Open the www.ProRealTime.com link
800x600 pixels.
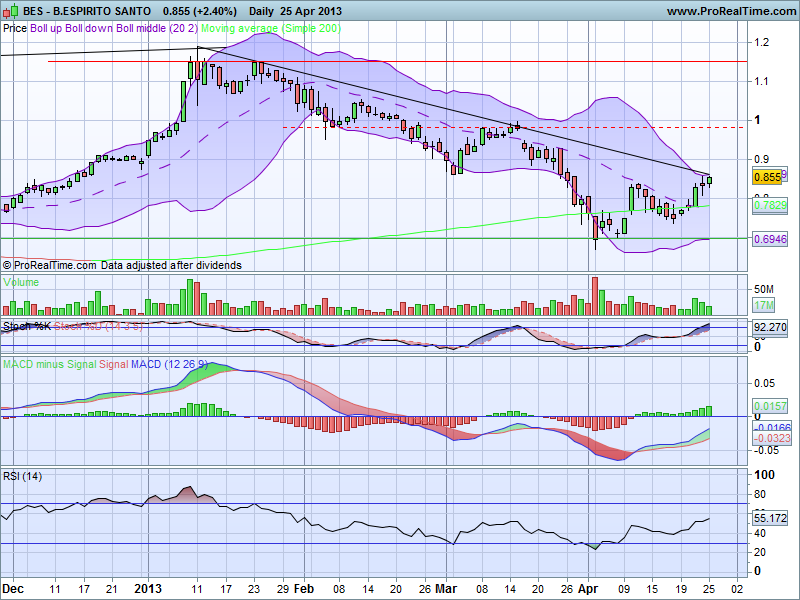(731, 11)
